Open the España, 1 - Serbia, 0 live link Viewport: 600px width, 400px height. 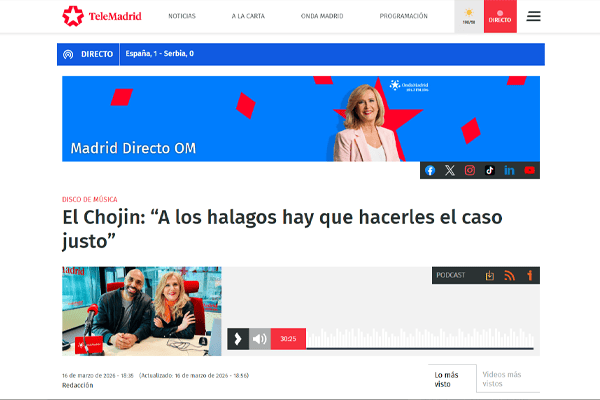(160, 54)
